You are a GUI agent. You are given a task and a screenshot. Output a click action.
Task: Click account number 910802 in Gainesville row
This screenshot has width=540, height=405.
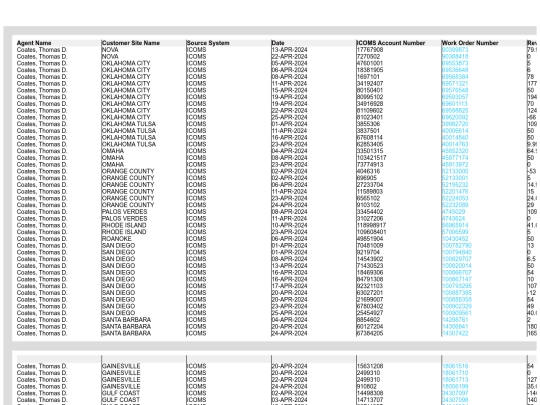tap(367, 386)
